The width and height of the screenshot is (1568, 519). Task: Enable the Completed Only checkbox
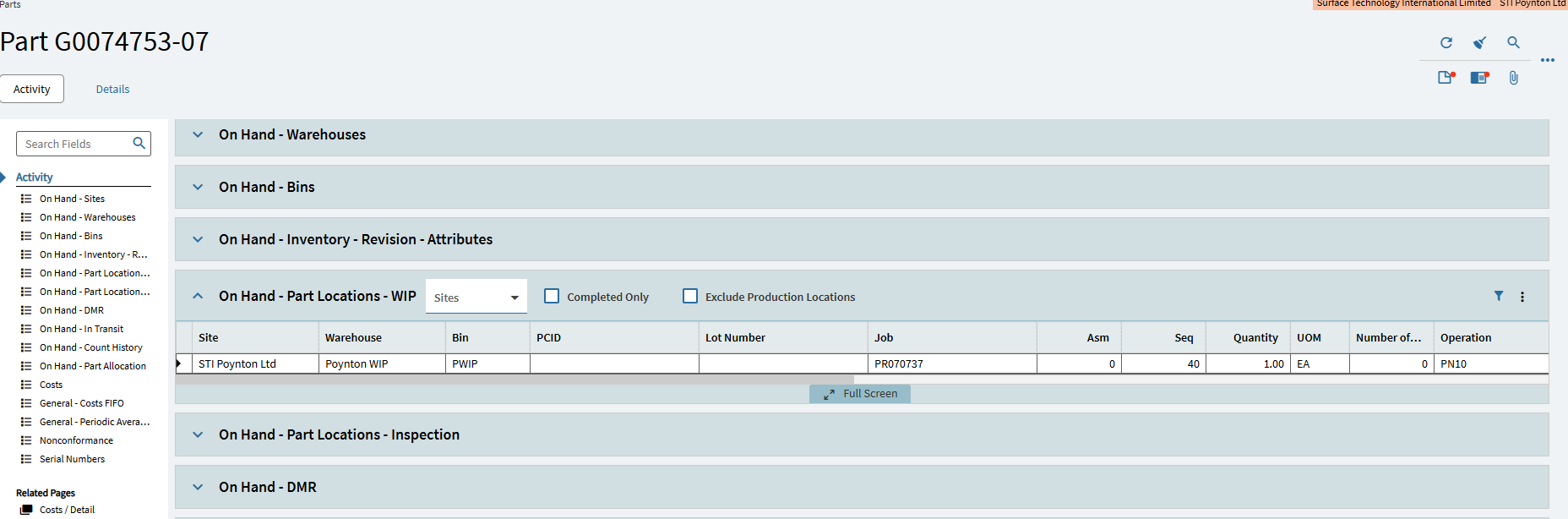(x=552, y=297)
